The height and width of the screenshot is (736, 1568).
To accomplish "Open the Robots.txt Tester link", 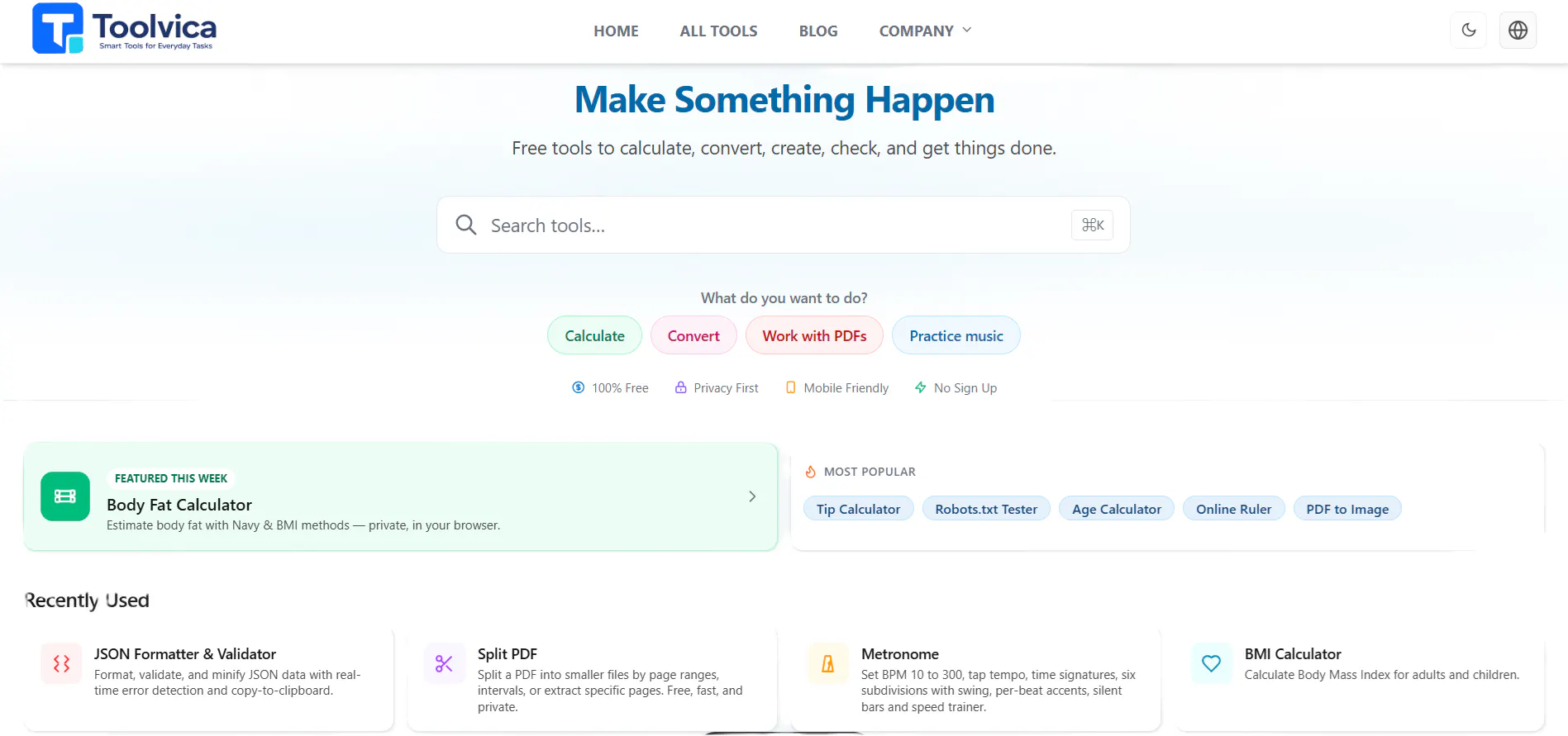I will click(x=986, y=509).
